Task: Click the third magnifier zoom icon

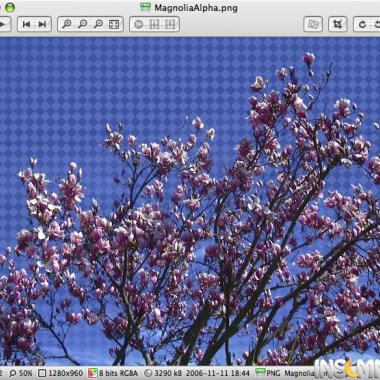Action: click(x=98, y=24)
